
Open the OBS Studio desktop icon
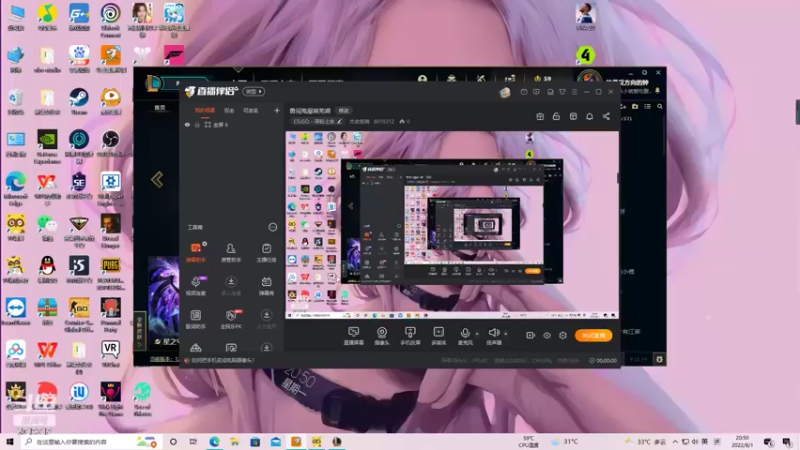110,143
